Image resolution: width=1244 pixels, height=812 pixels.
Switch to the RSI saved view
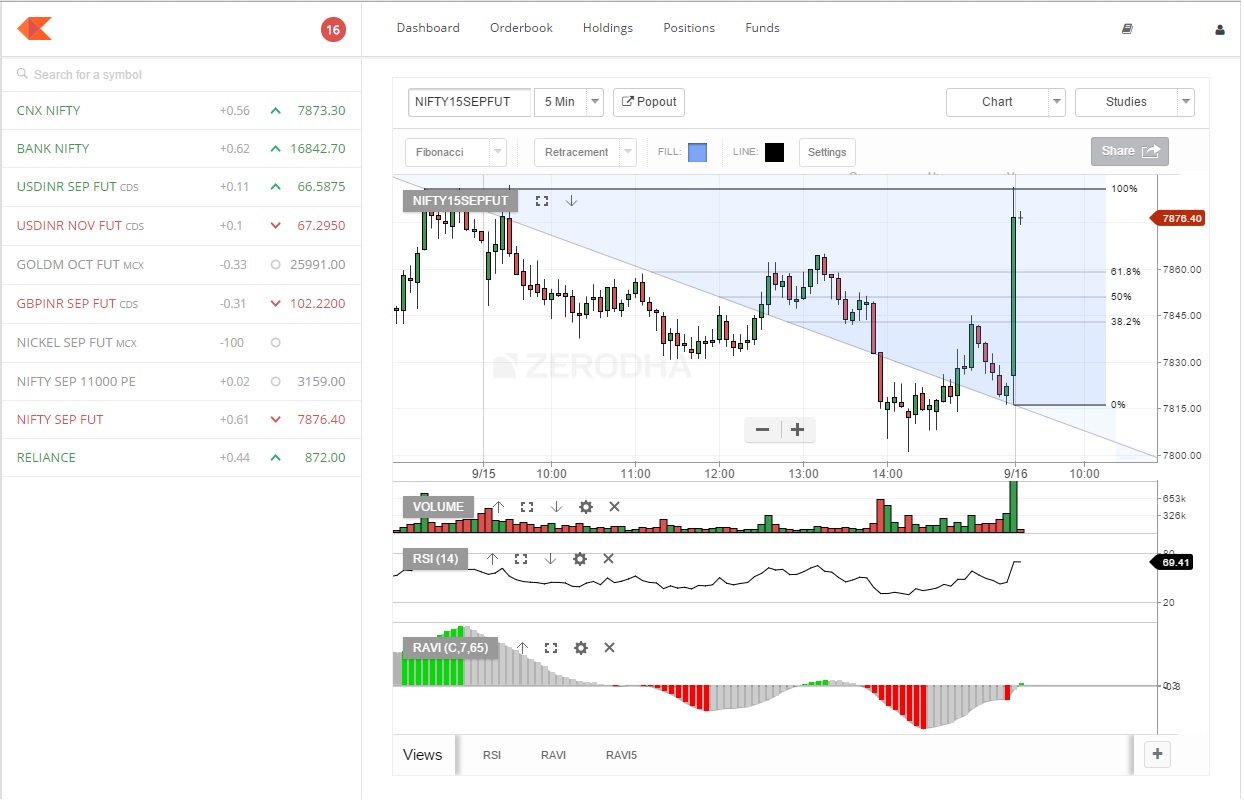[491, 755]
